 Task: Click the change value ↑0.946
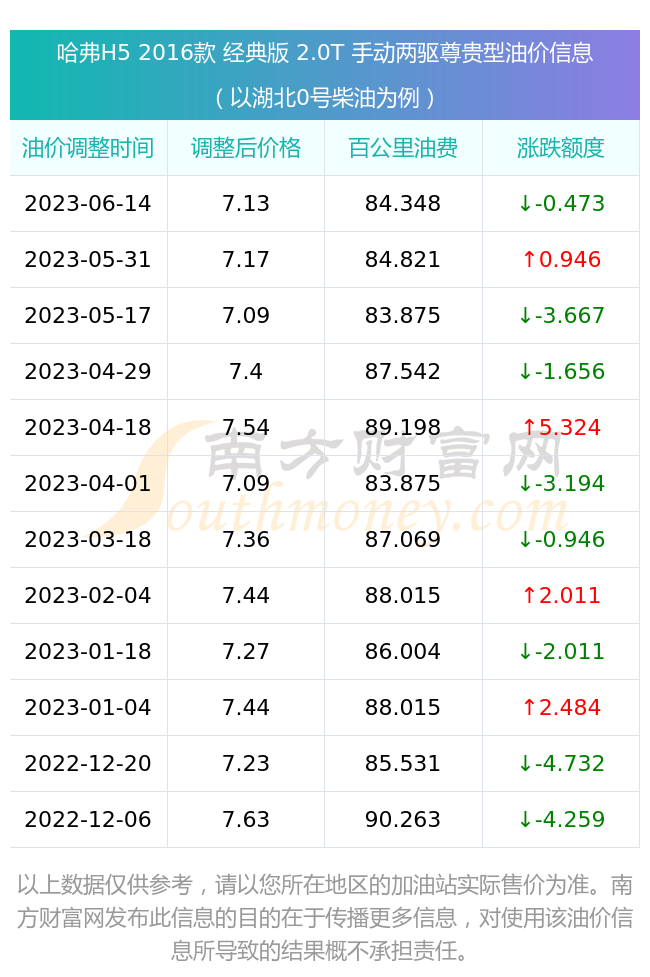[x=562, y=259]
